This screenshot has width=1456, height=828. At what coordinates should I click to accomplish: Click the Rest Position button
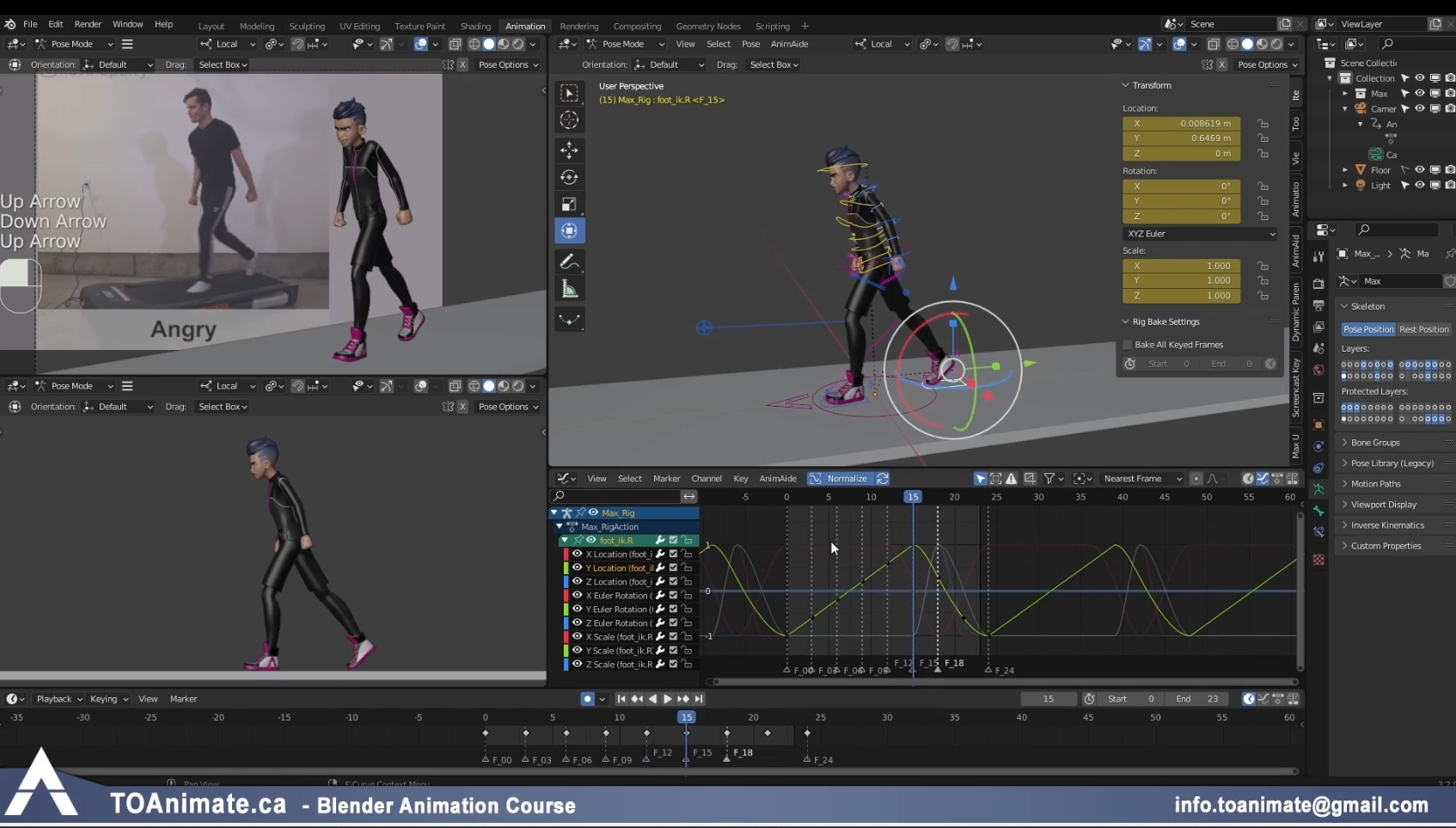[x=1423, y=329]
